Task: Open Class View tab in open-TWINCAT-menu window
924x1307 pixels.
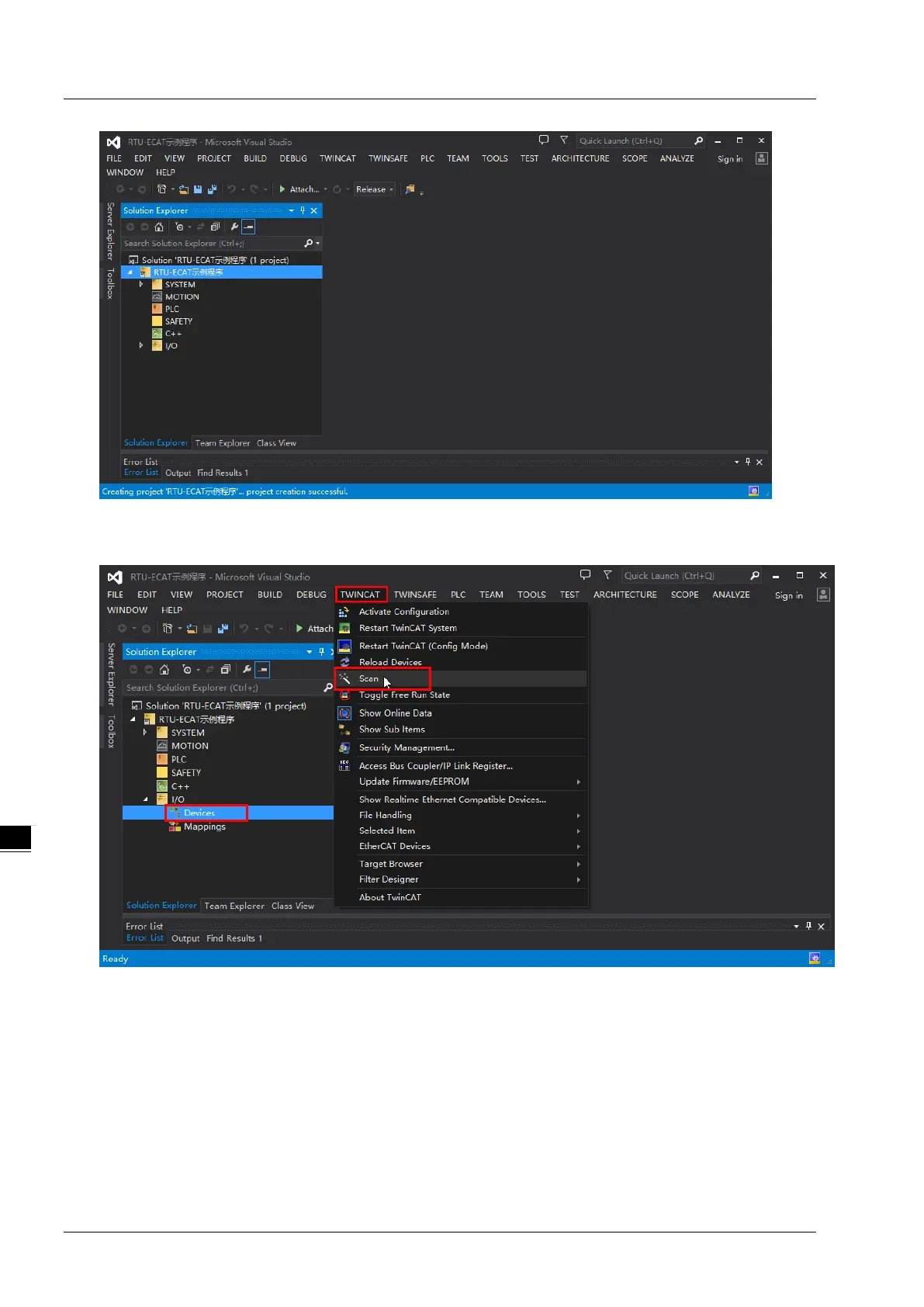Action: coord(292,906)
